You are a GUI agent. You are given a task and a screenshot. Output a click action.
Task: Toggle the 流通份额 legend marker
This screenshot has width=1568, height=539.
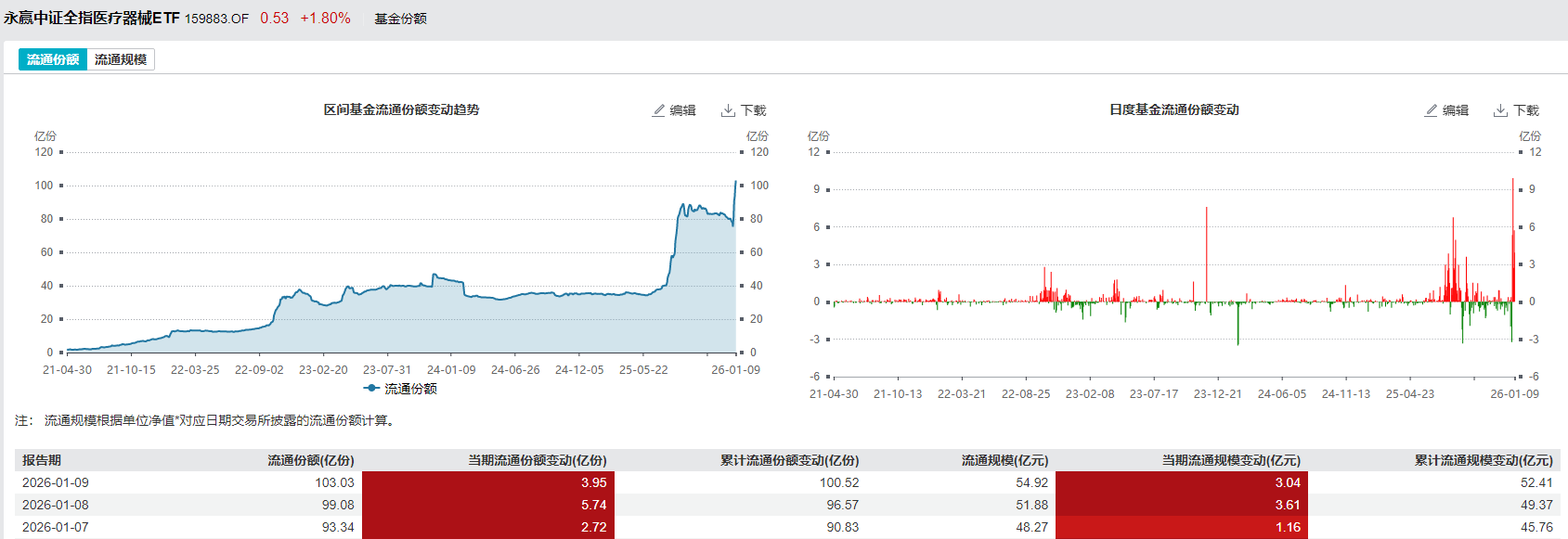tap(371, 389)
